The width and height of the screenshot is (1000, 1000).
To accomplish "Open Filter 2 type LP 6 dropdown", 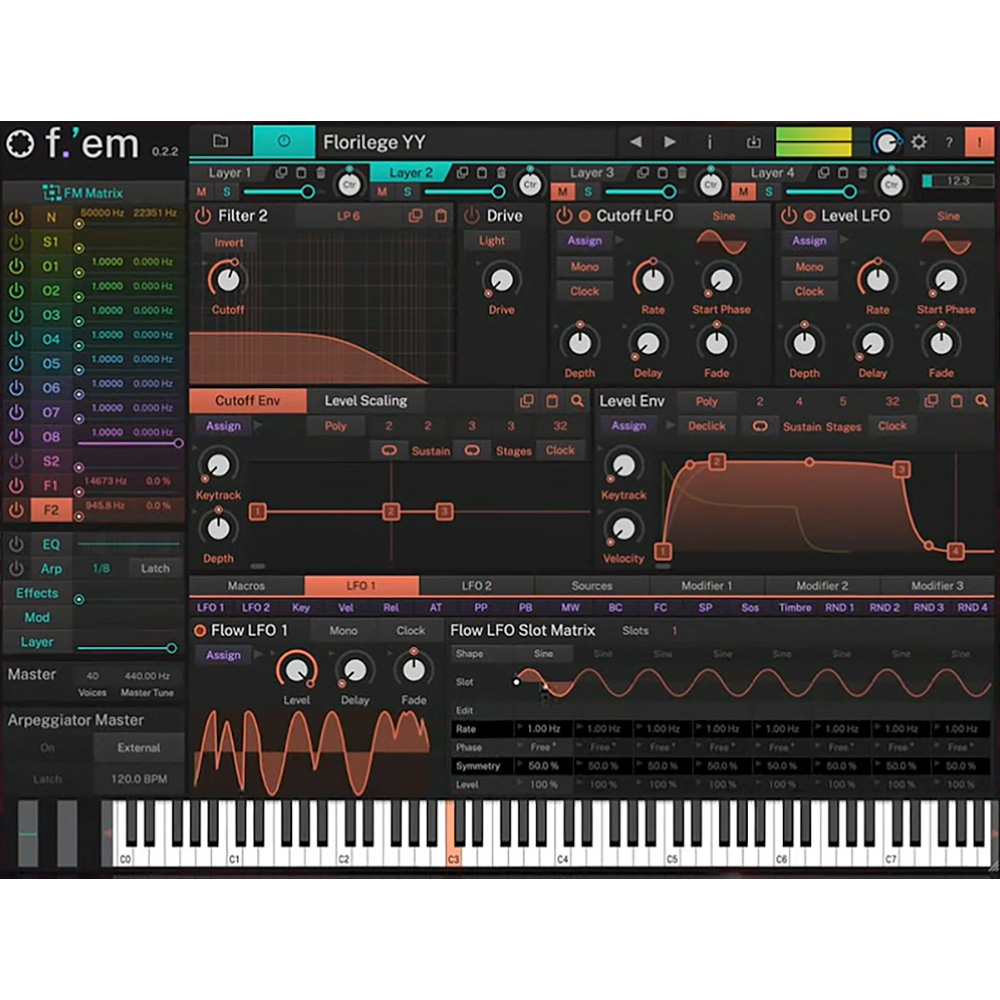I will (x=348, y=216).
